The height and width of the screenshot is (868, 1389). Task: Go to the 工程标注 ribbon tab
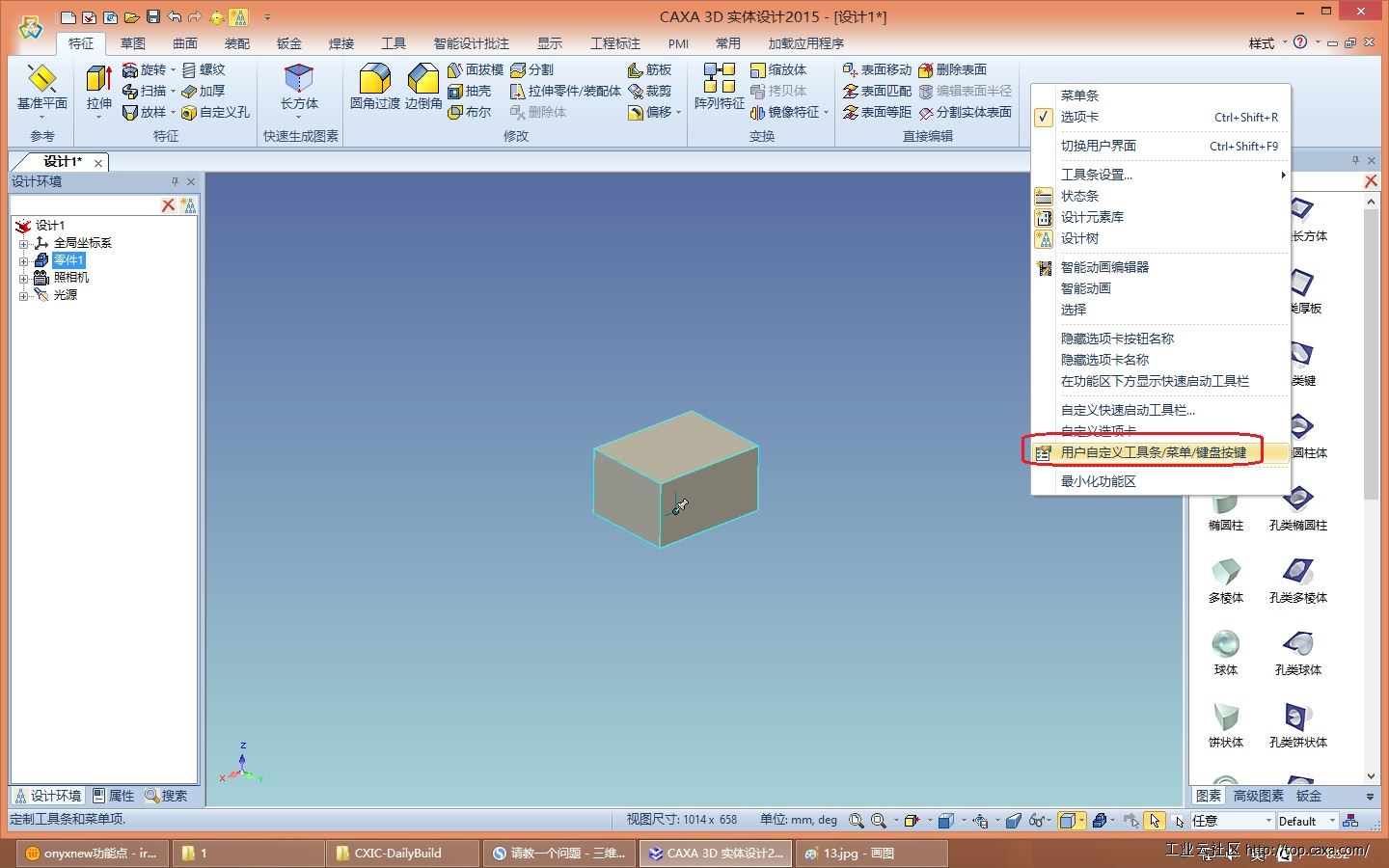click(x=615, y=43)
